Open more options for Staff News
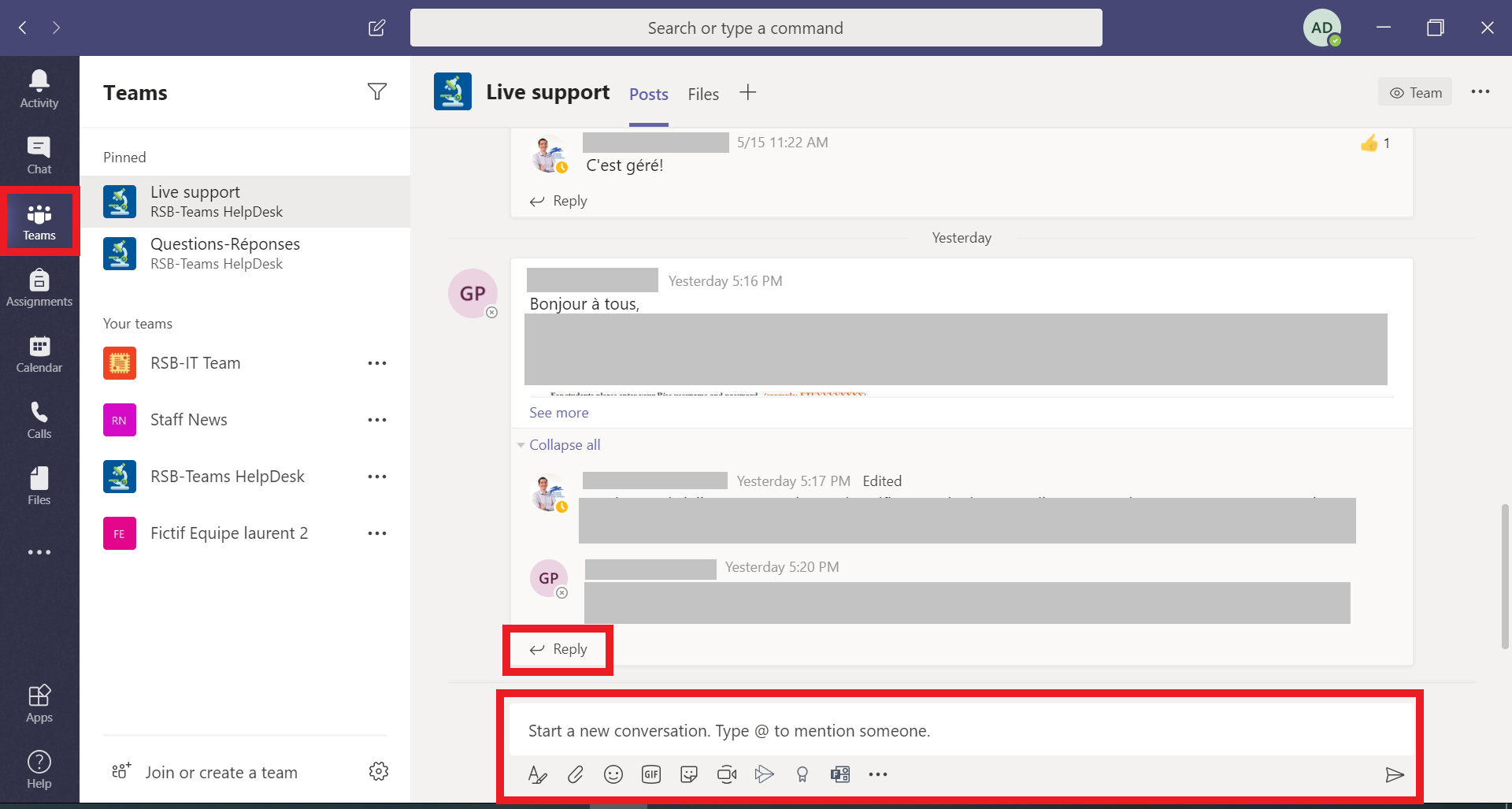The image size is (1512, 809). pos(377,420)
